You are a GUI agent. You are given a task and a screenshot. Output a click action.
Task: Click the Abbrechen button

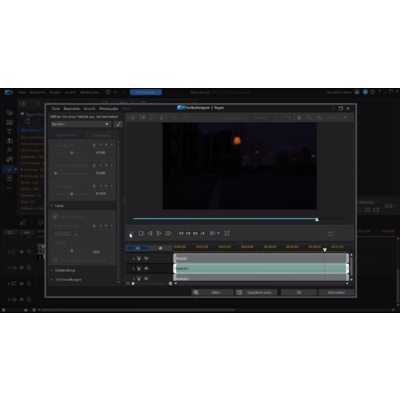pos(336,292)
